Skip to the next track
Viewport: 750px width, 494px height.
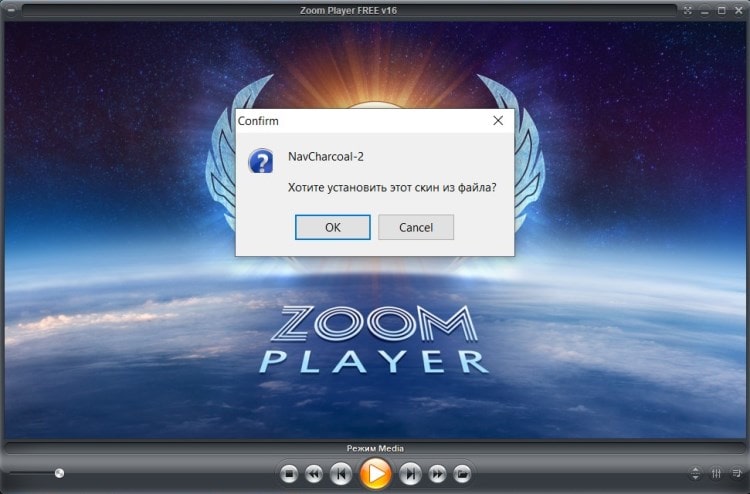(410, 474)
